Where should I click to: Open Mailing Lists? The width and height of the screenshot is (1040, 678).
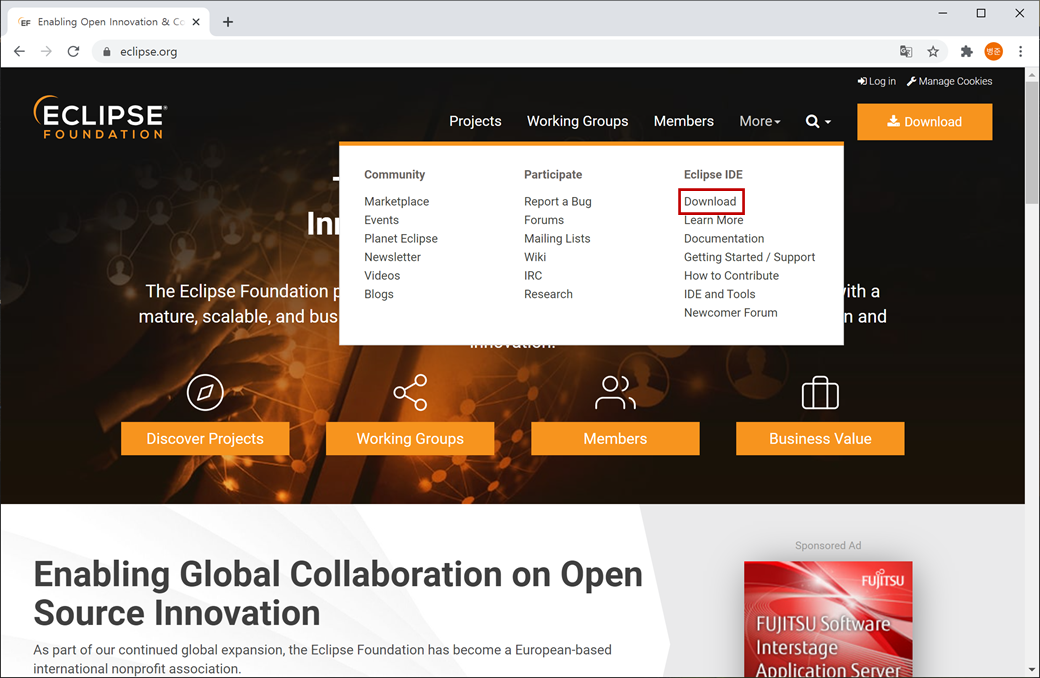pyautogui.click(x=557, y=238)
